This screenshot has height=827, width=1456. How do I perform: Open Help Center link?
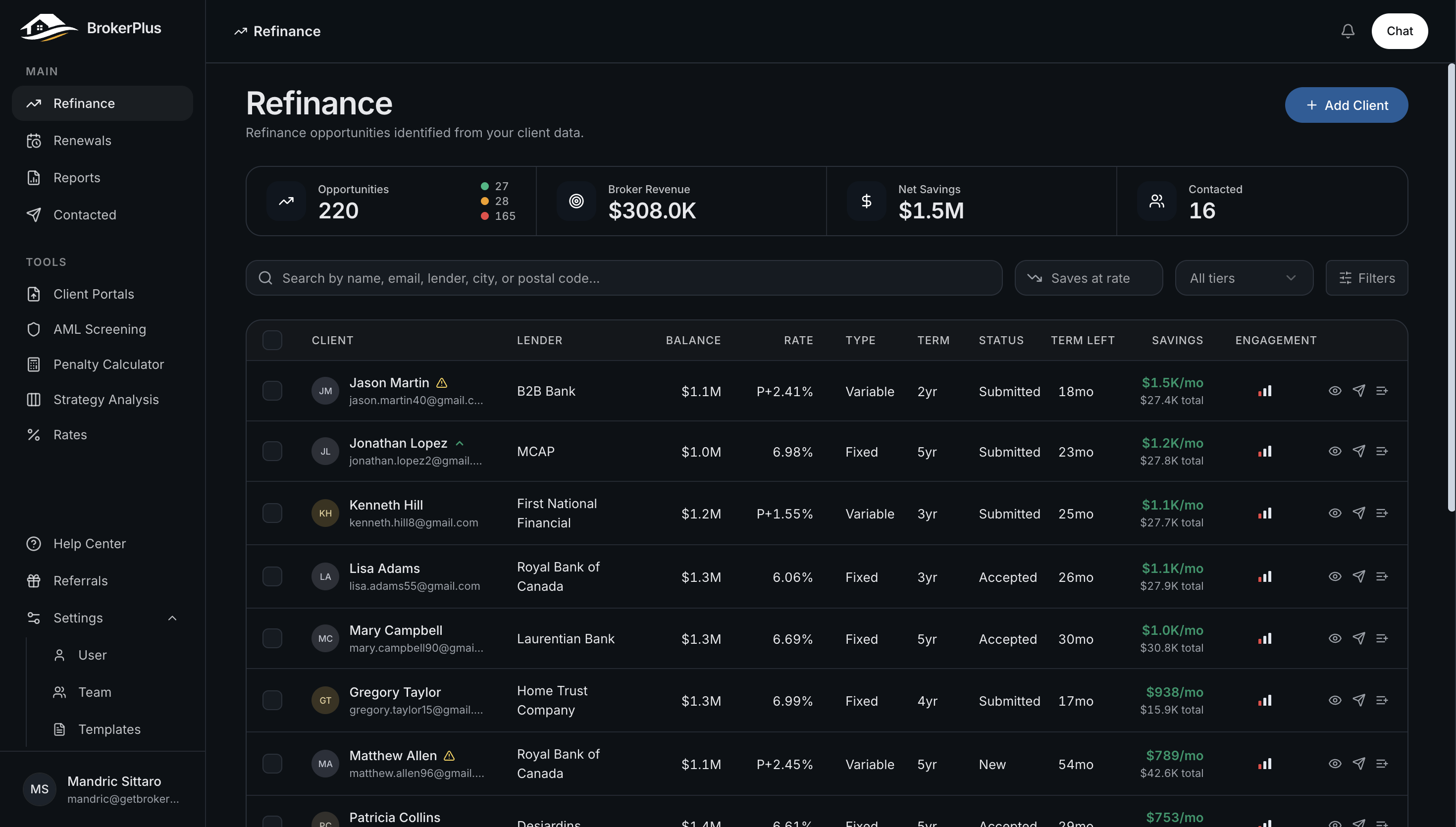pos(102,544)
